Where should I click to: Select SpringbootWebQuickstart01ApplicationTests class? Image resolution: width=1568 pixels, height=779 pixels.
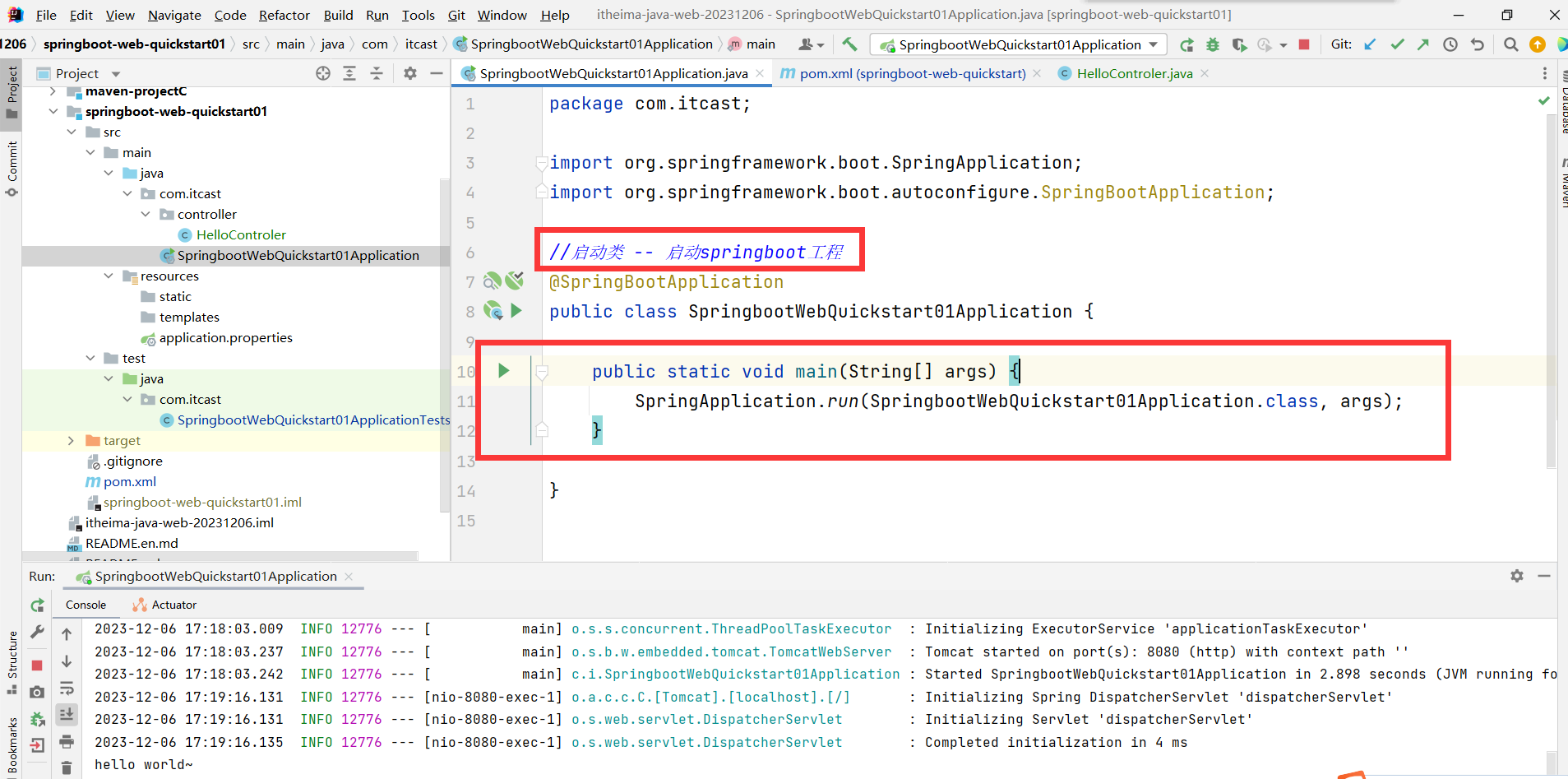(x=313, y=420)
